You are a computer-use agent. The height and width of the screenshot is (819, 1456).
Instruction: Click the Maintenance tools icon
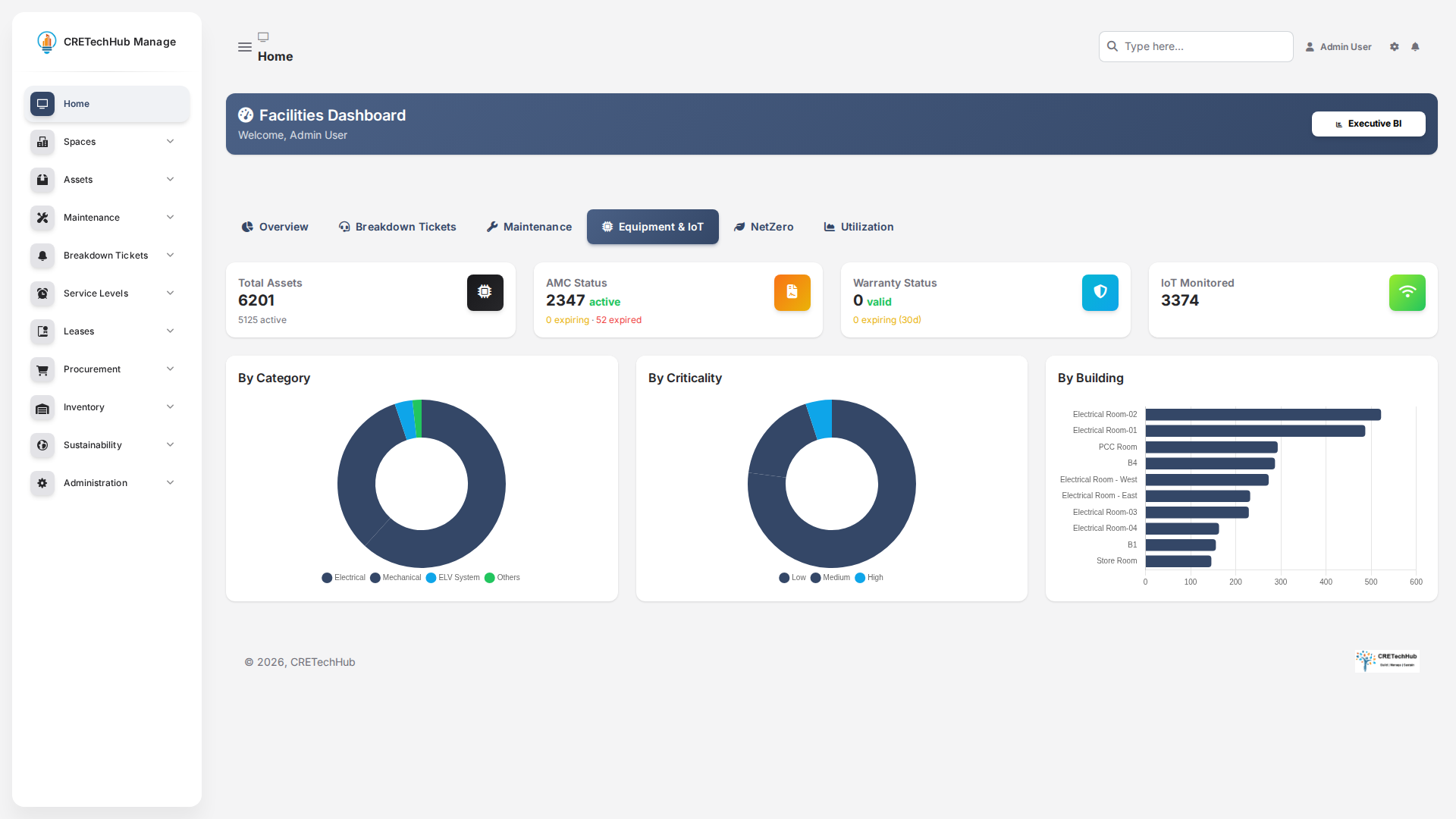click(42, 218)
